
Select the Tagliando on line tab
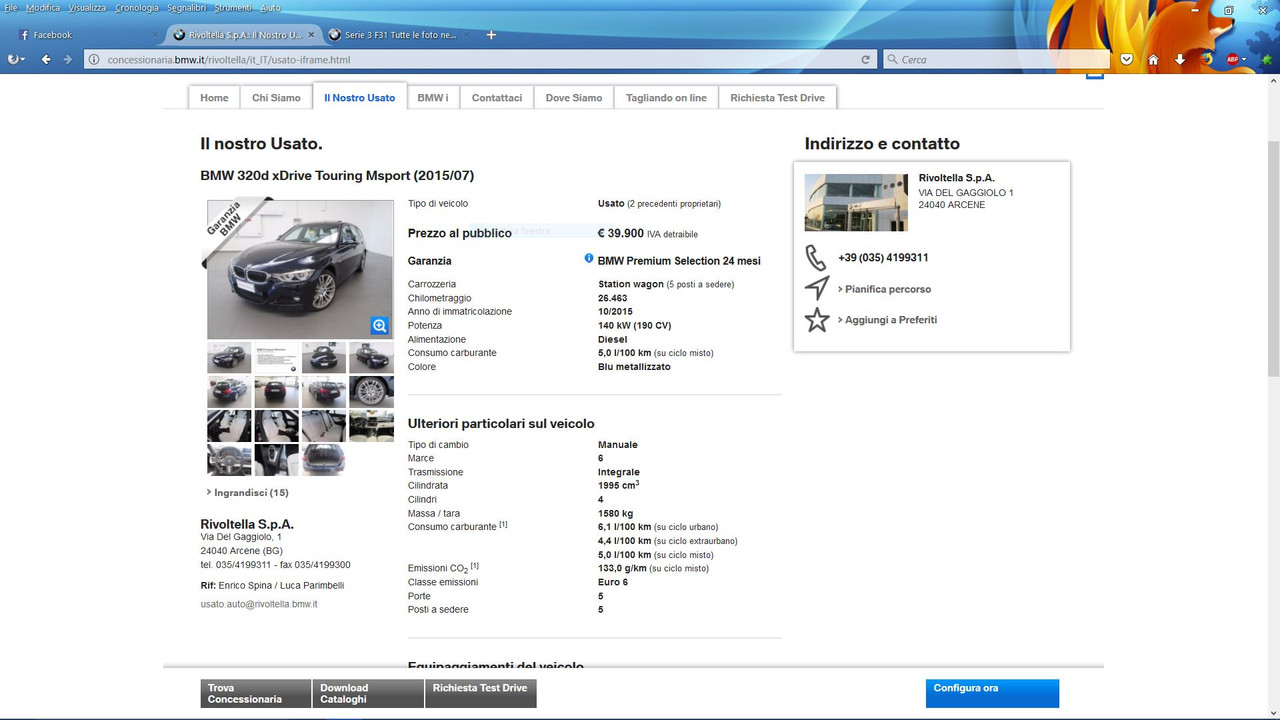666,97
